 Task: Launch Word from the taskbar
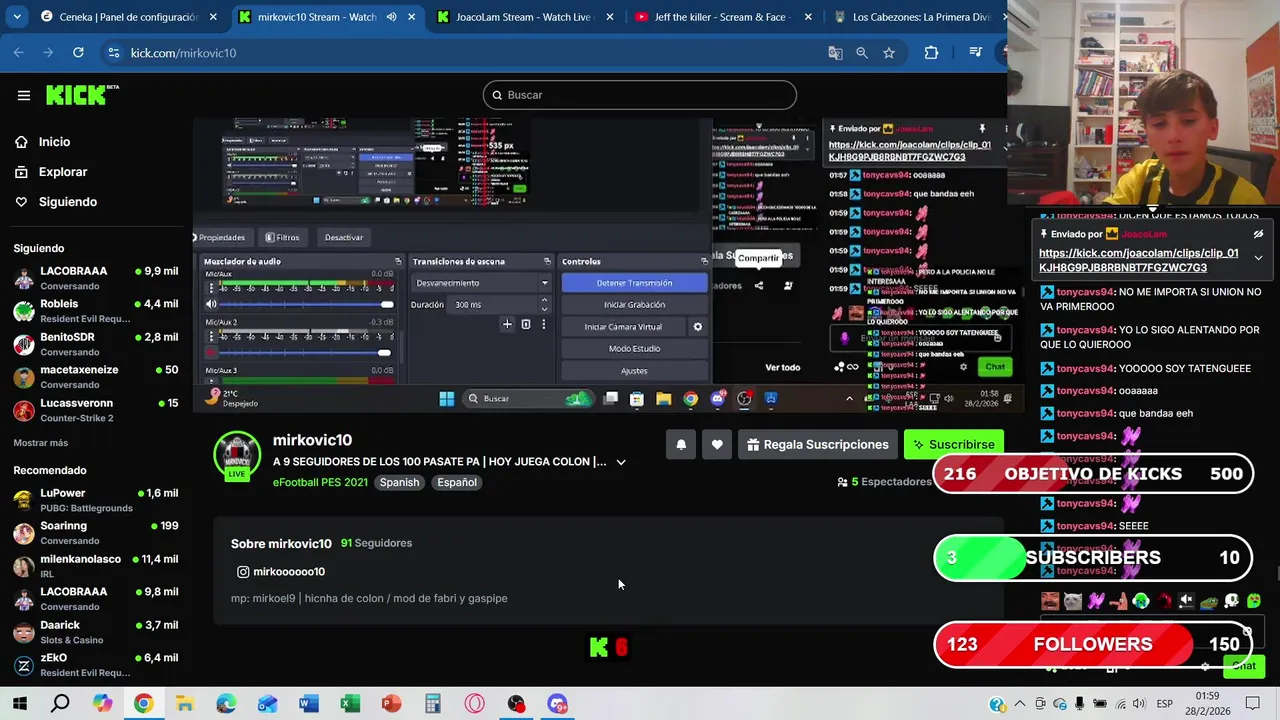pyautogui.click(x=309, y=704)
